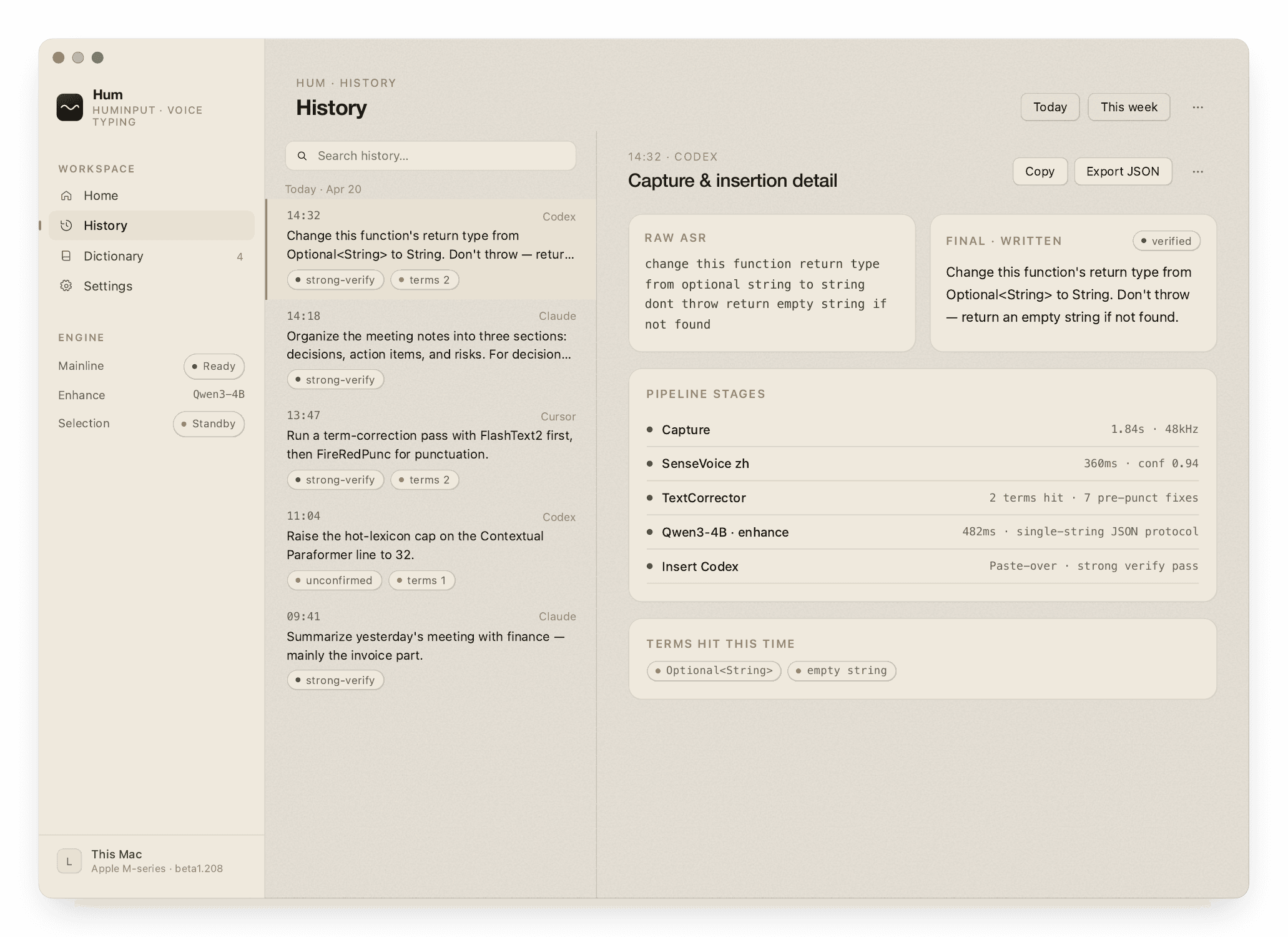This screenshot has height=937, width=1288.
Task: Click the Optional<String> term chip
Action: coord(714,671)
